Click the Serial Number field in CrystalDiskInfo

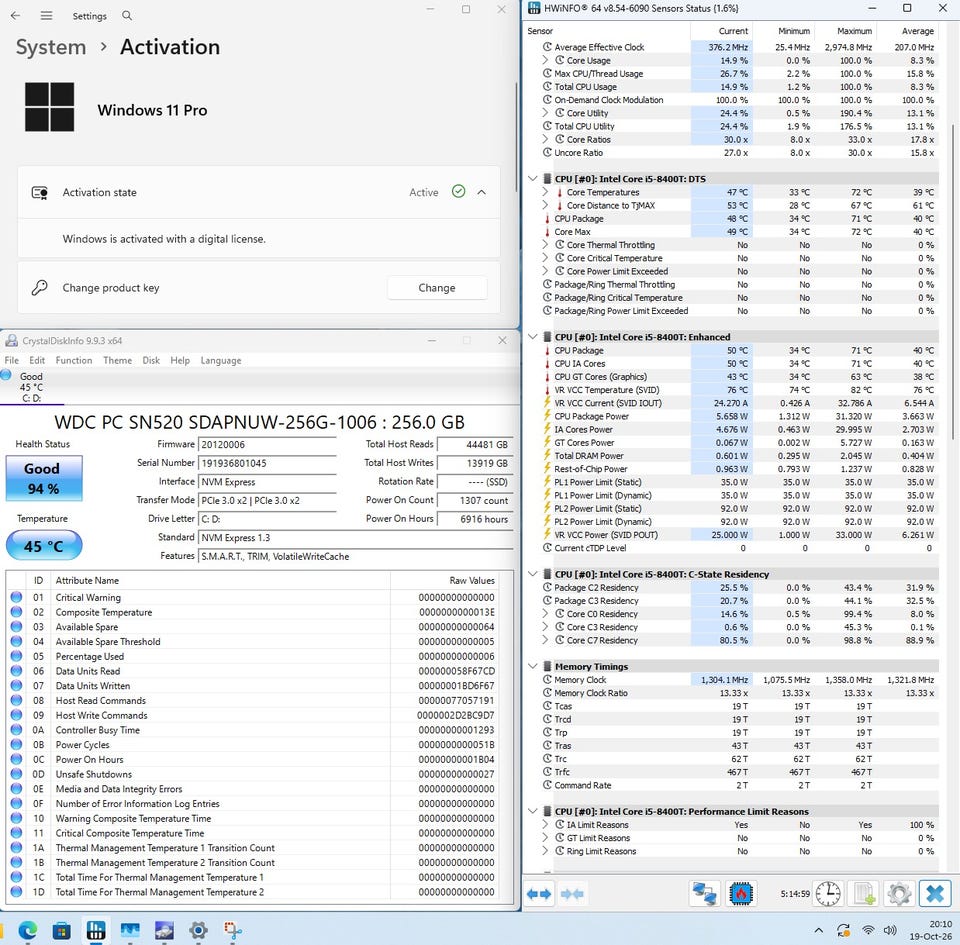tap(267, 463)
